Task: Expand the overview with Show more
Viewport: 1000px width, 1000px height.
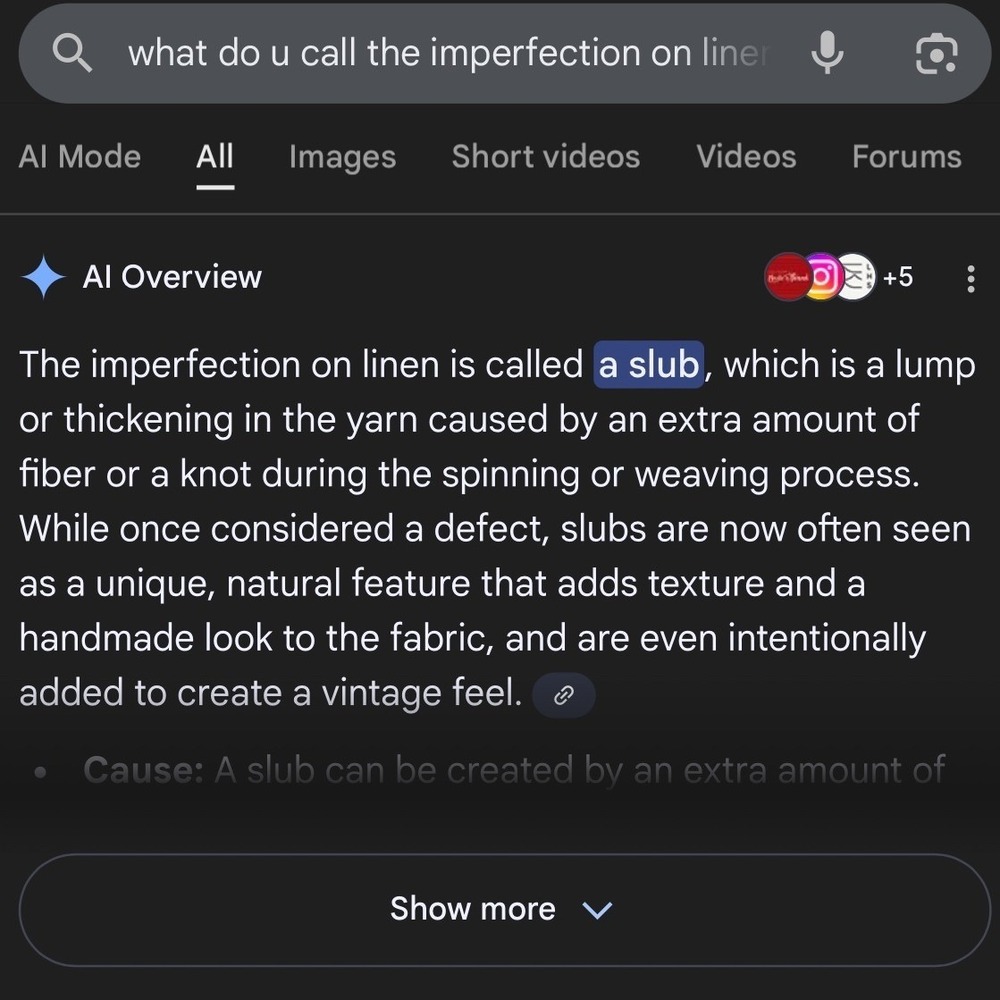Action: [x=504, y=909]
